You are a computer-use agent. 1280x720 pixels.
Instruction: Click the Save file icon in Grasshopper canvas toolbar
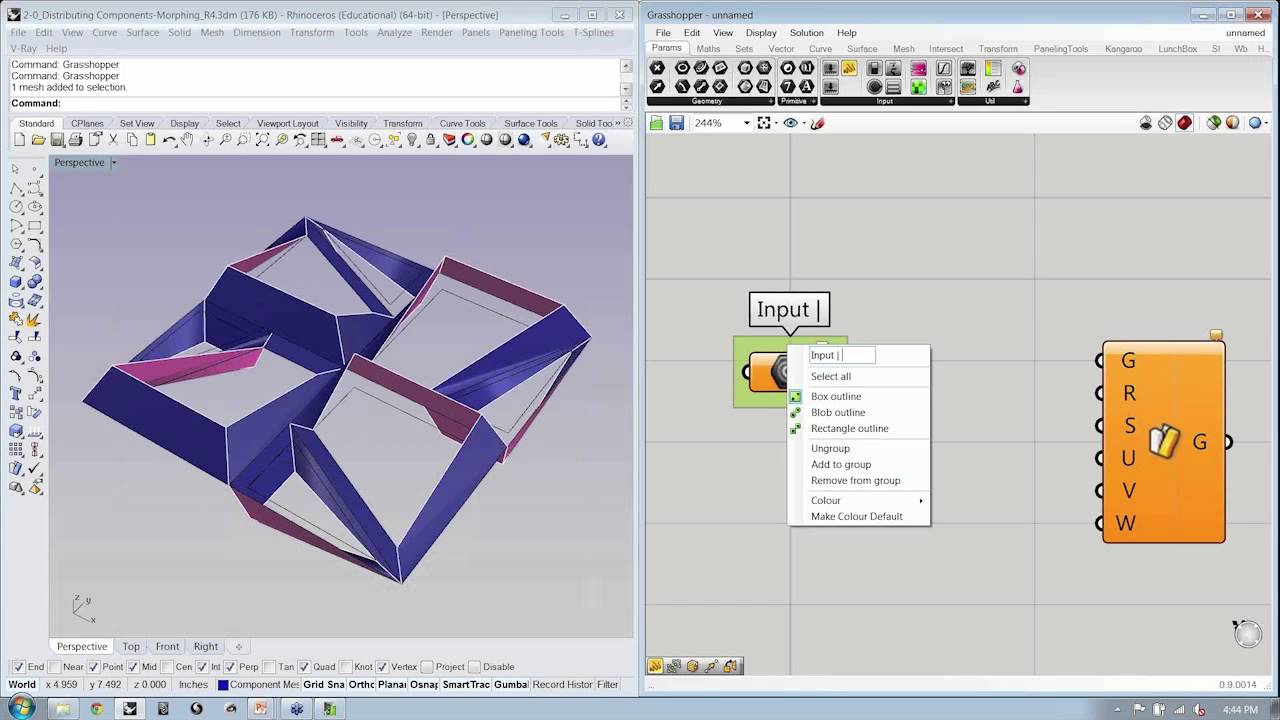click(x=676, y=123)
